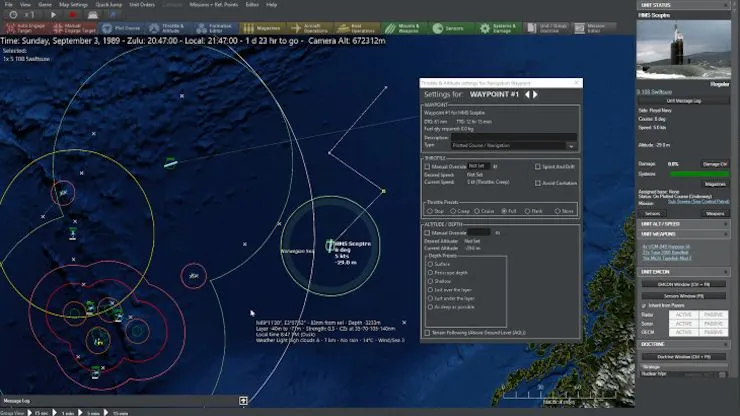Enable the Terrain Following checkbox
The image size is (740, 416).
coord(427,333)
